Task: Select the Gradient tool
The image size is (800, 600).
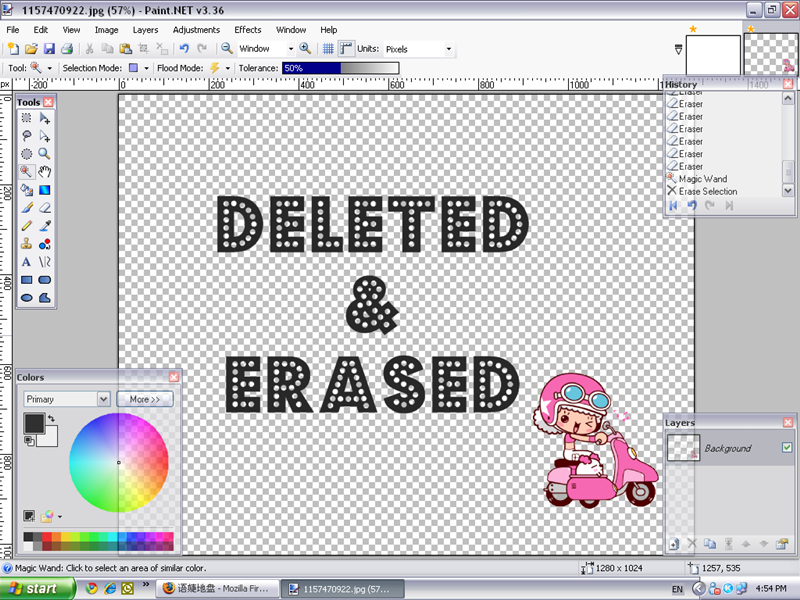Action: [x=45, y=189]
